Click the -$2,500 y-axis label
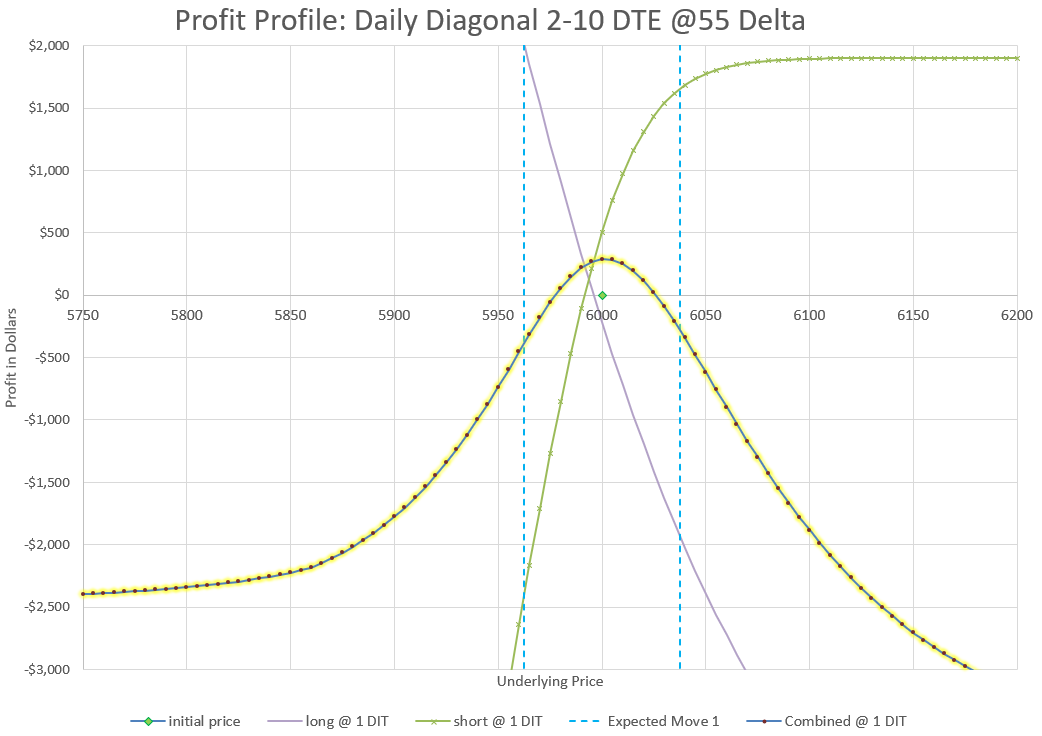1042x736 pixels. click(x=47, y=607)
